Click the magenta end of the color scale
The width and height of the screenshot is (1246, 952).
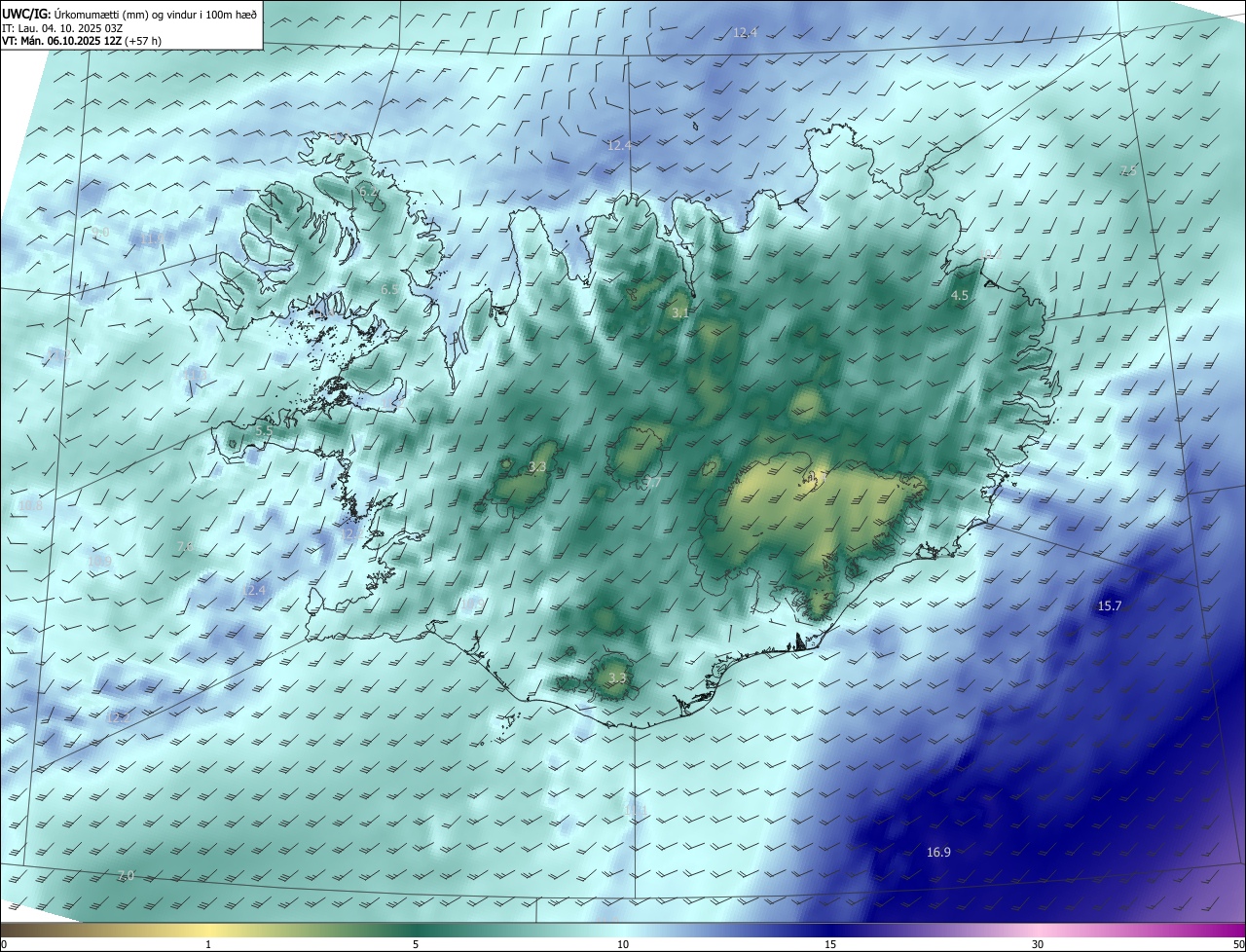pos(1228,930)
